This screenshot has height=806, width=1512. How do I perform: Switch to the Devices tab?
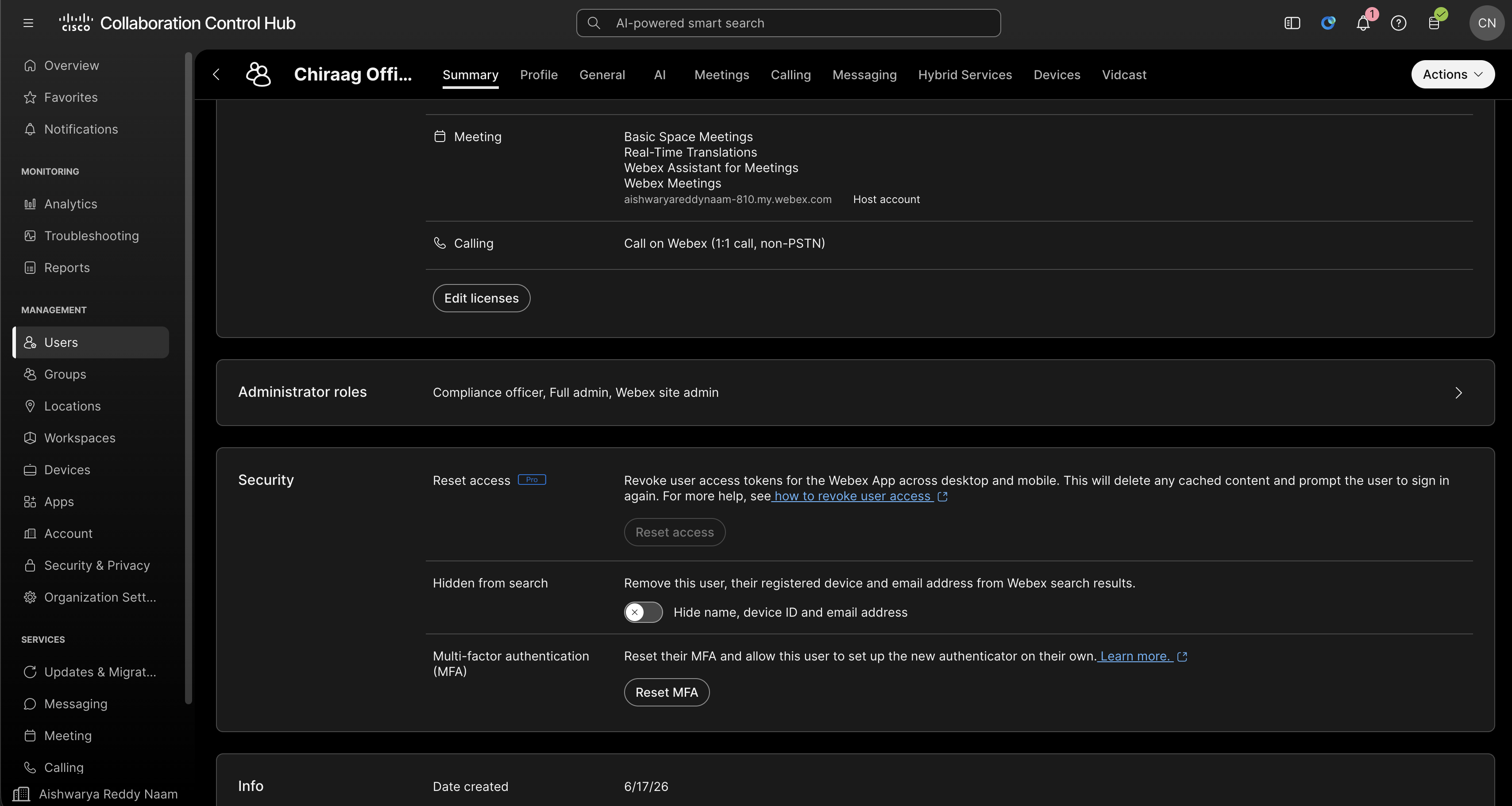point(1057,75)
